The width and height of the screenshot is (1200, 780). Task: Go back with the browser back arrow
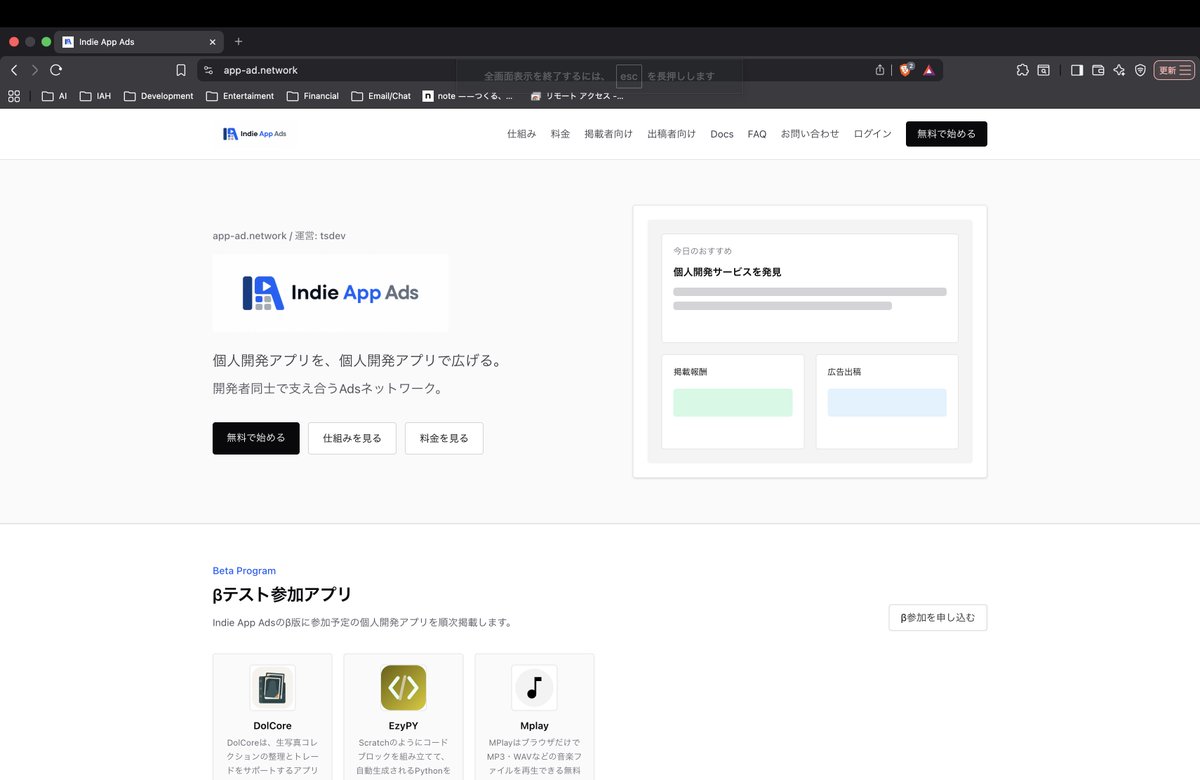coord(14,70)
